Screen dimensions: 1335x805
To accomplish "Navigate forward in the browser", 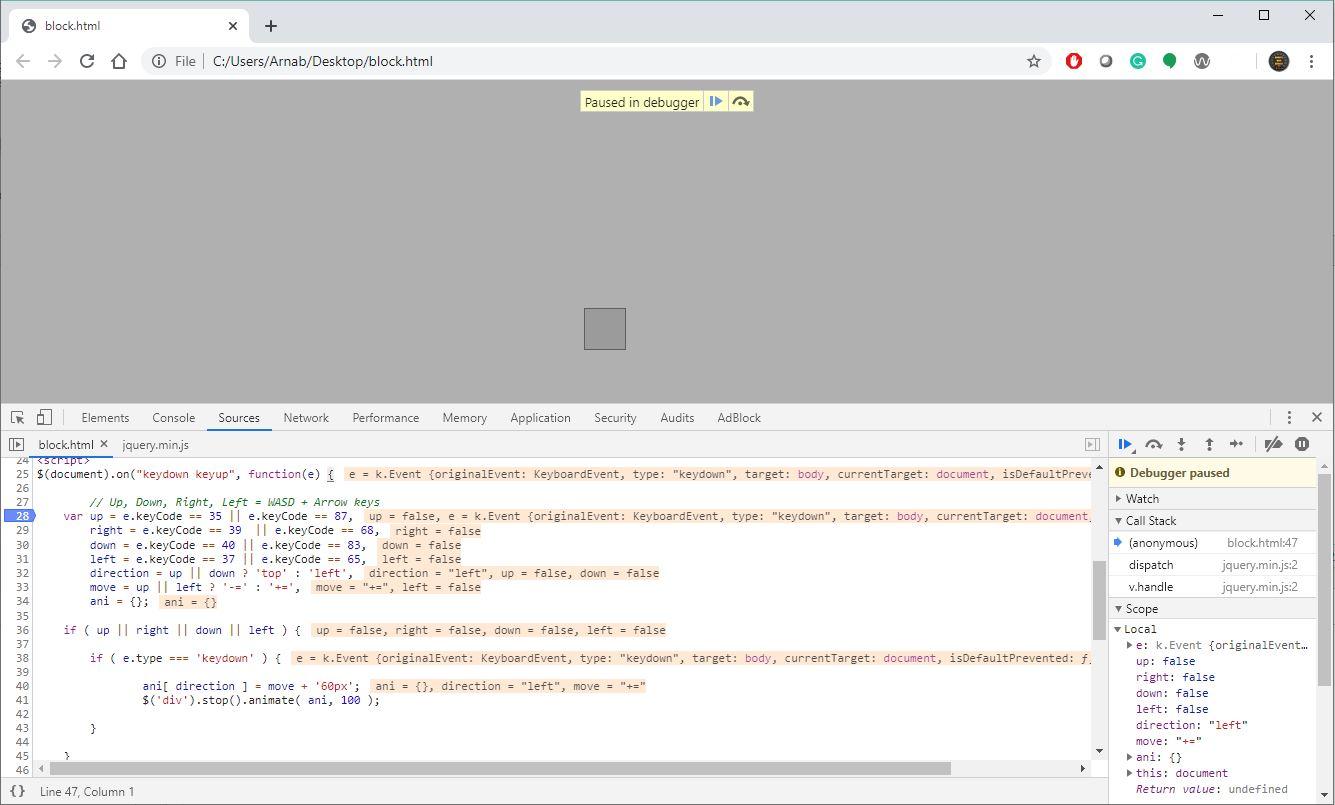I will pos(55,61).
